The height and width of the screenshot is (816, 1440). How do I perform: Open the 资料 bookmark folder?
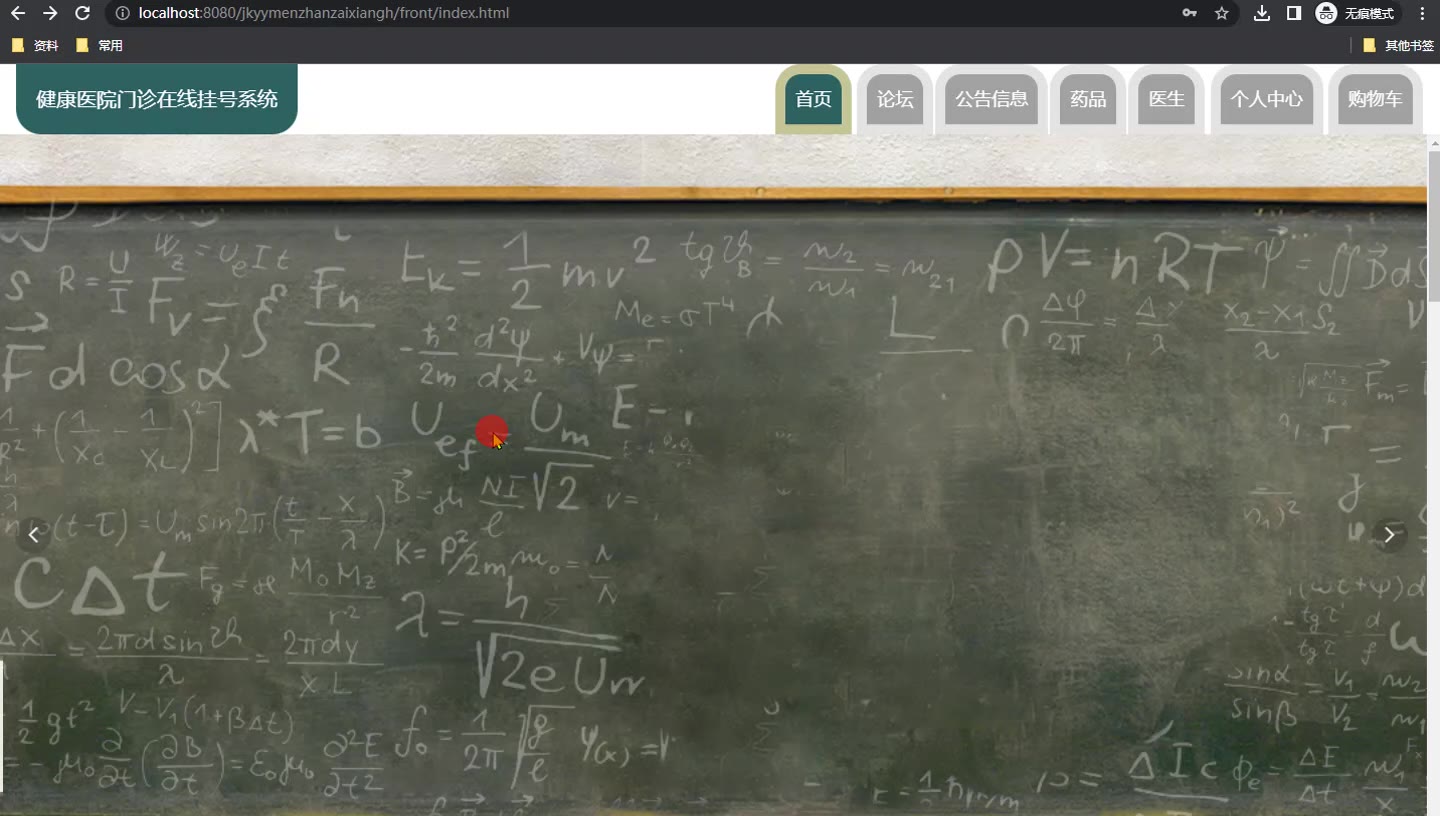click(35, 45)
